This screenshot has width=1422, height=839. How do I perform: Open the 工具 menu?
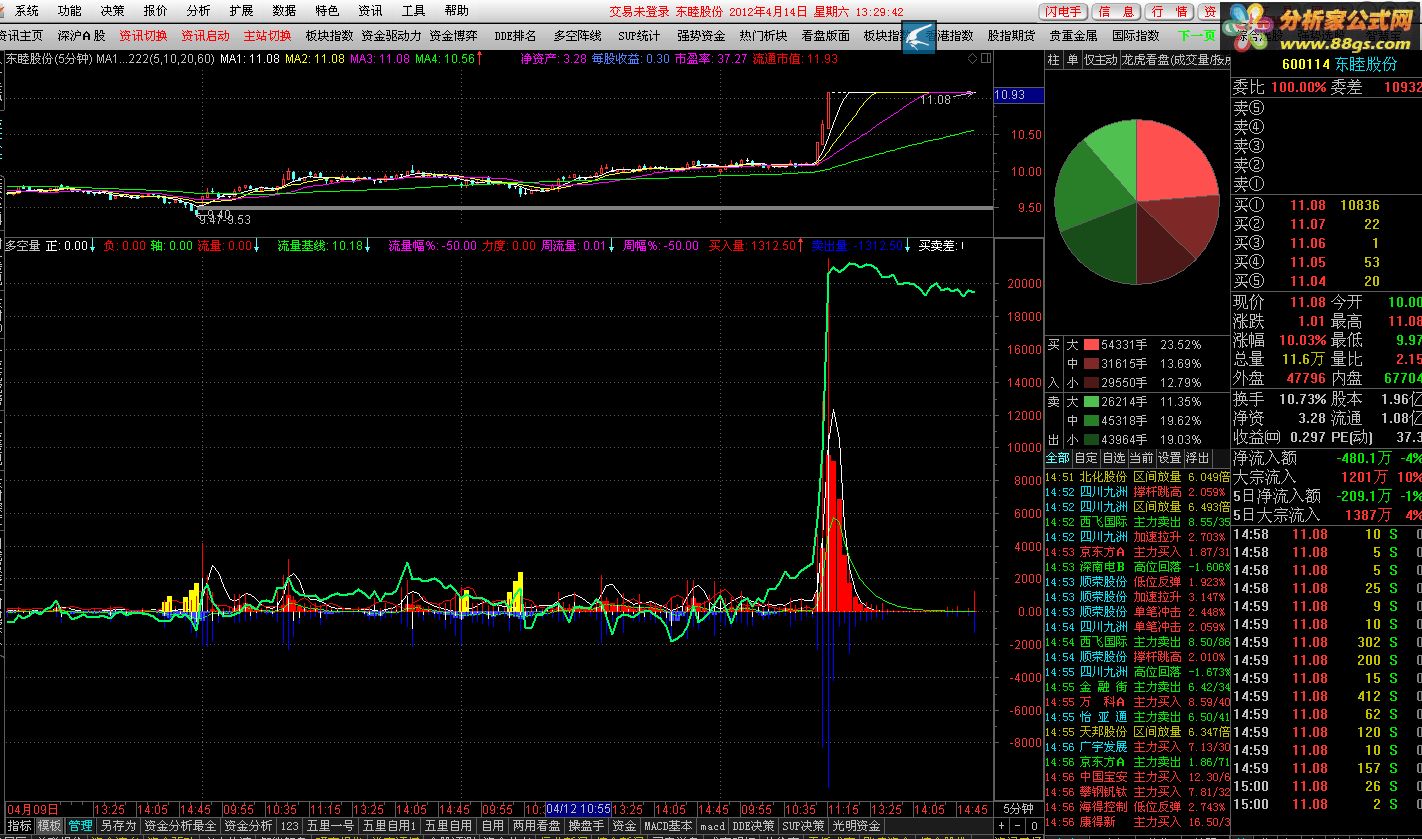pos(413,11)
